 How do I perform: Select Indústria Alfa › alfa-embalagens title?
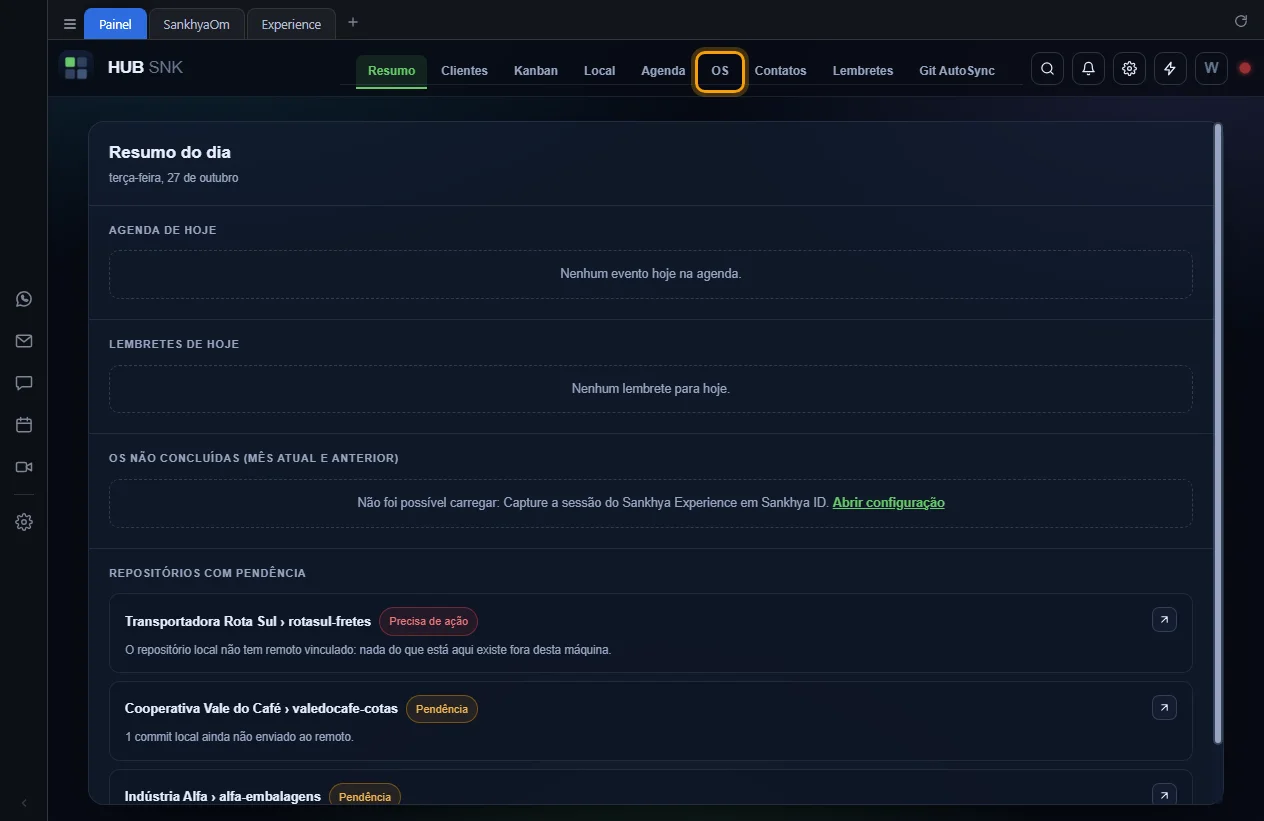click(x=223, y=796)
